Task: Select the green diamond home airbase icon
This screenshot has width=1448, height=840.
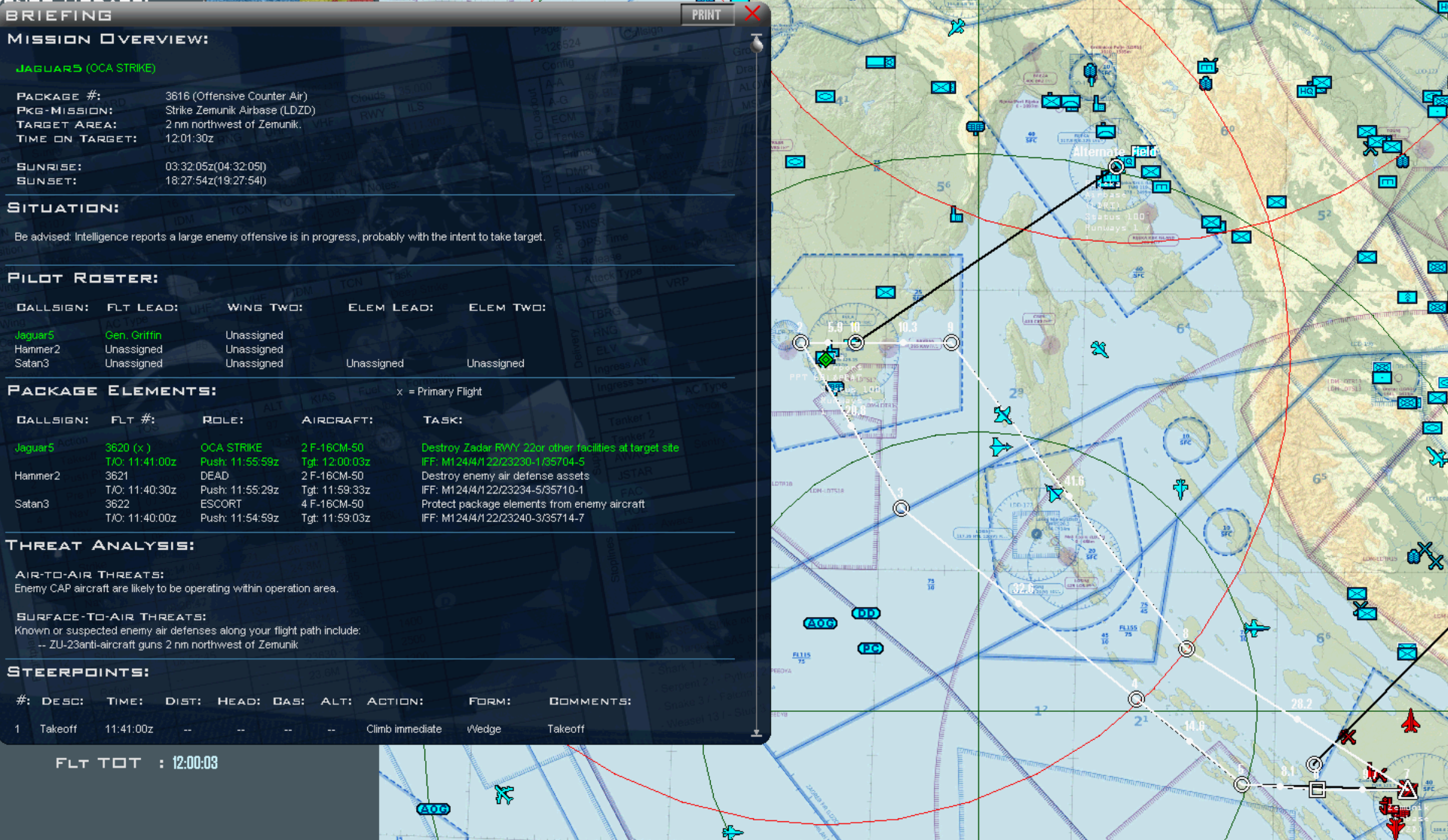Action: click(x=825, y=359)
